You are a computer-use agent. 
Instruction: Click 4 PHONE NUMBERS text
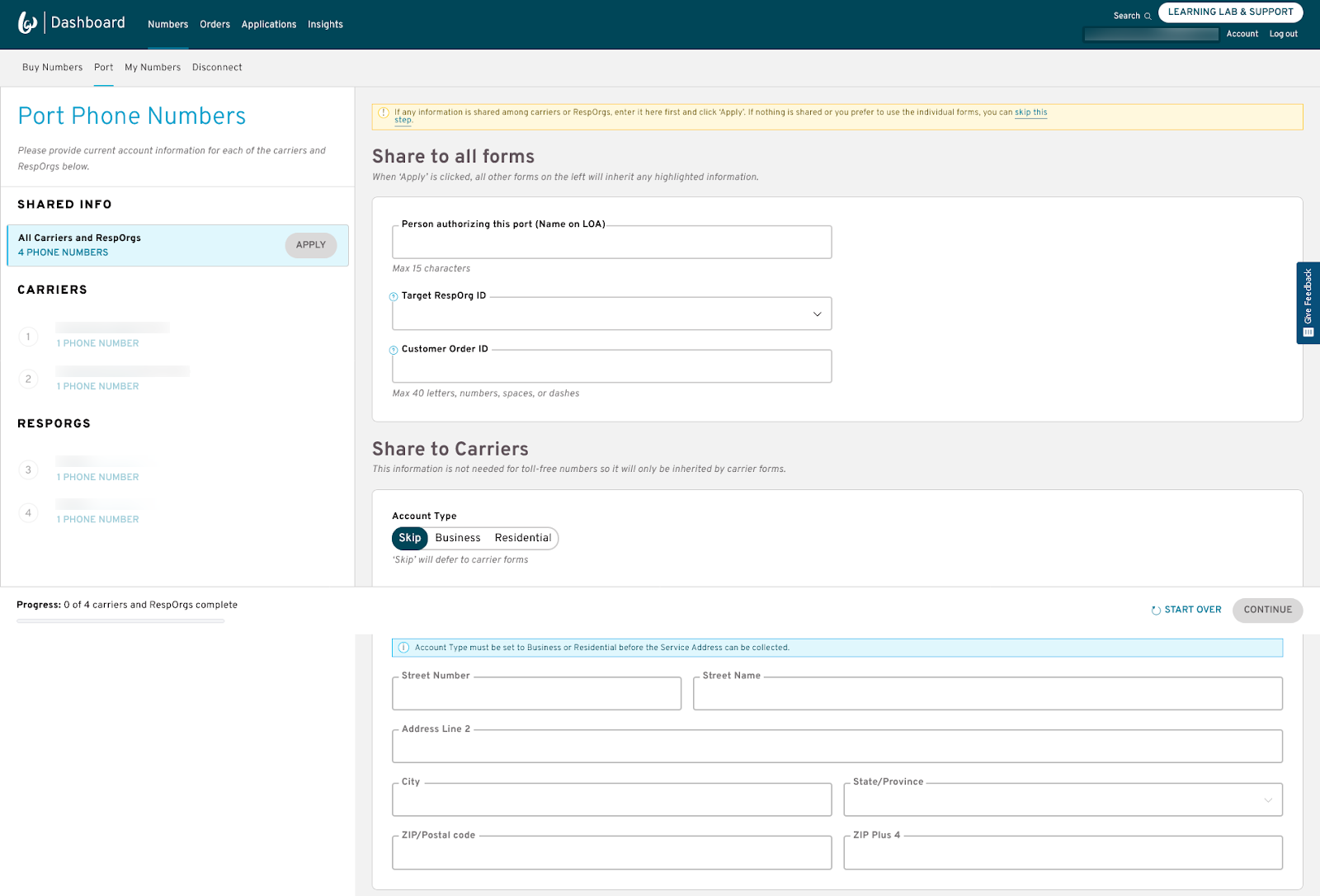click(64, 252)
